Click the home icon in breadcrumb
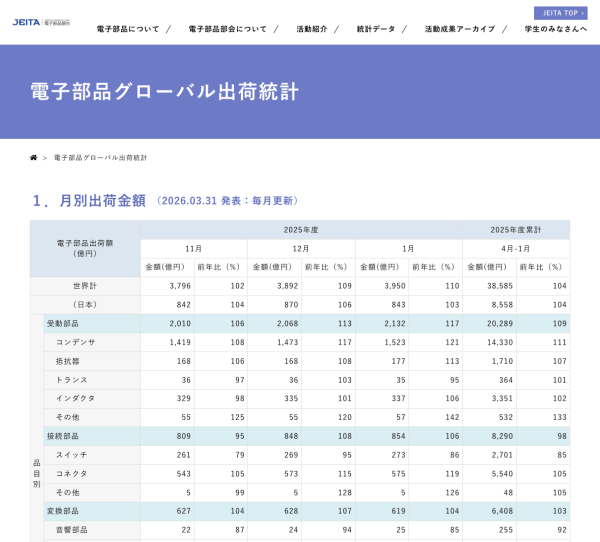600x542 pixels. tap(34, 157)
